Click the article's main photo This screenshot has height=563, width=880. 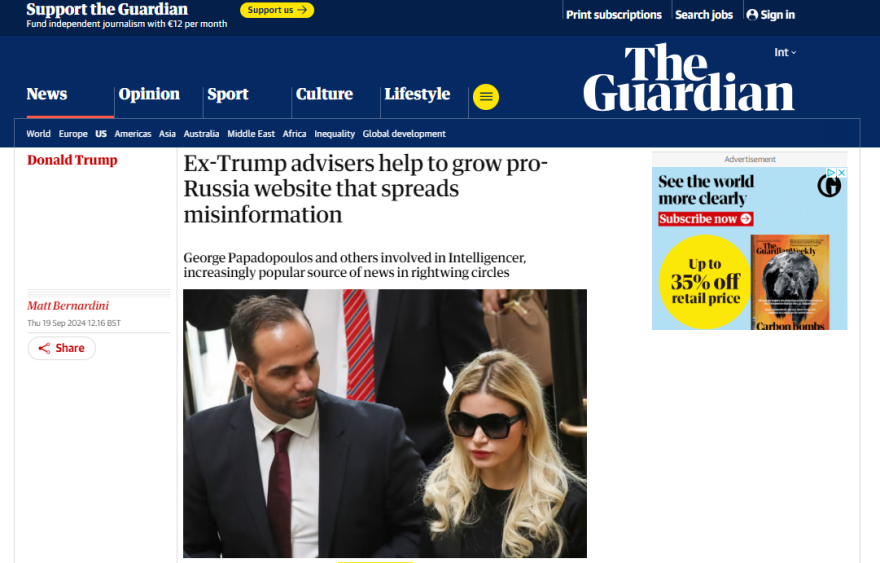(x=385, y=423)
